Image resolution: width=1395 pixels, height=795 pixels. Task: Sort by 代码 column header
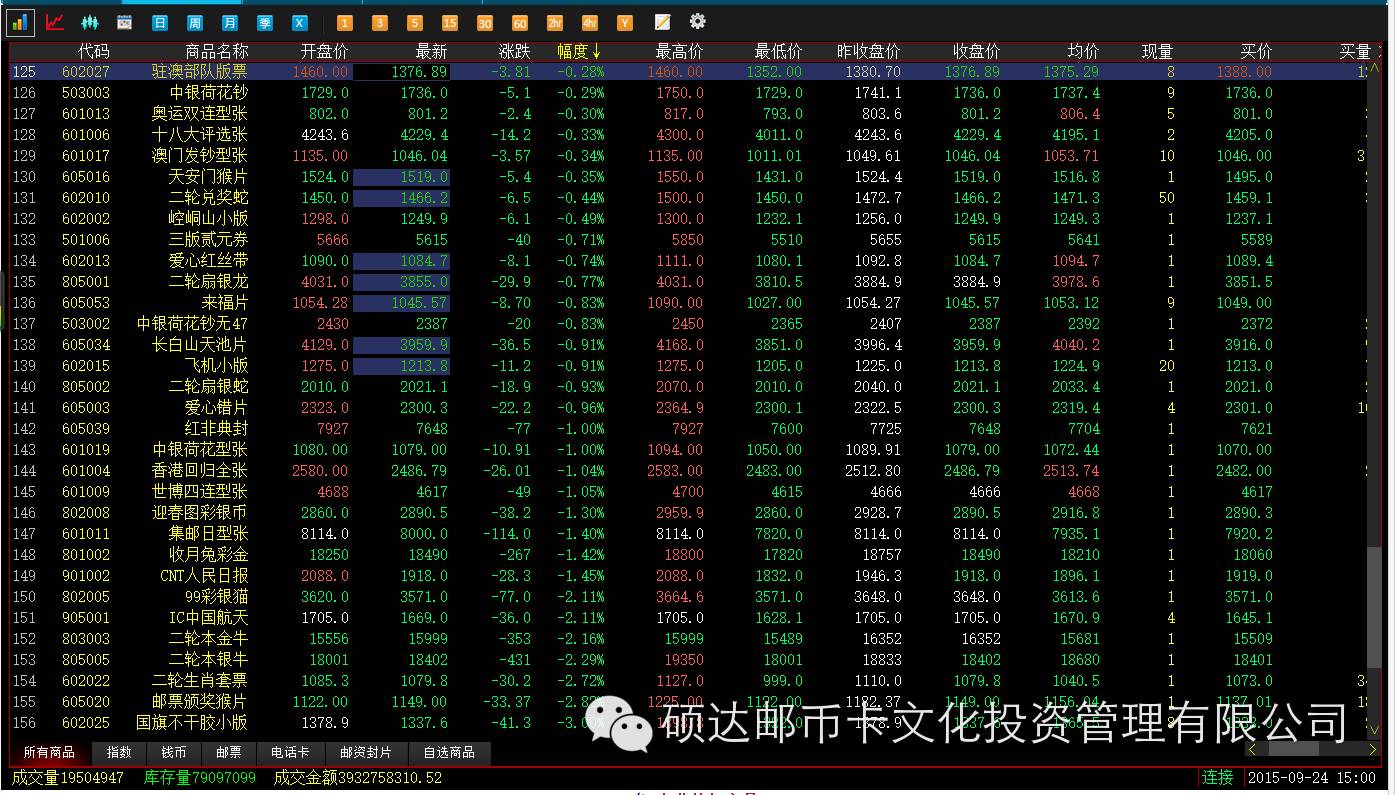click(x=94, y=51)
